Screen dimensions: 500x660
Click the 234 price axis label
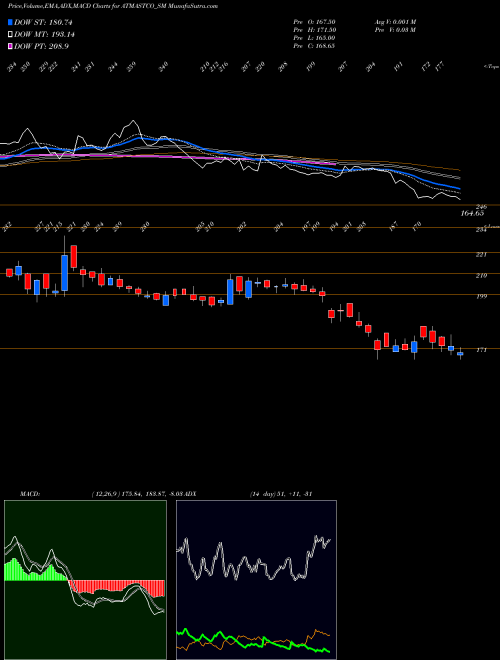[481, 229]
